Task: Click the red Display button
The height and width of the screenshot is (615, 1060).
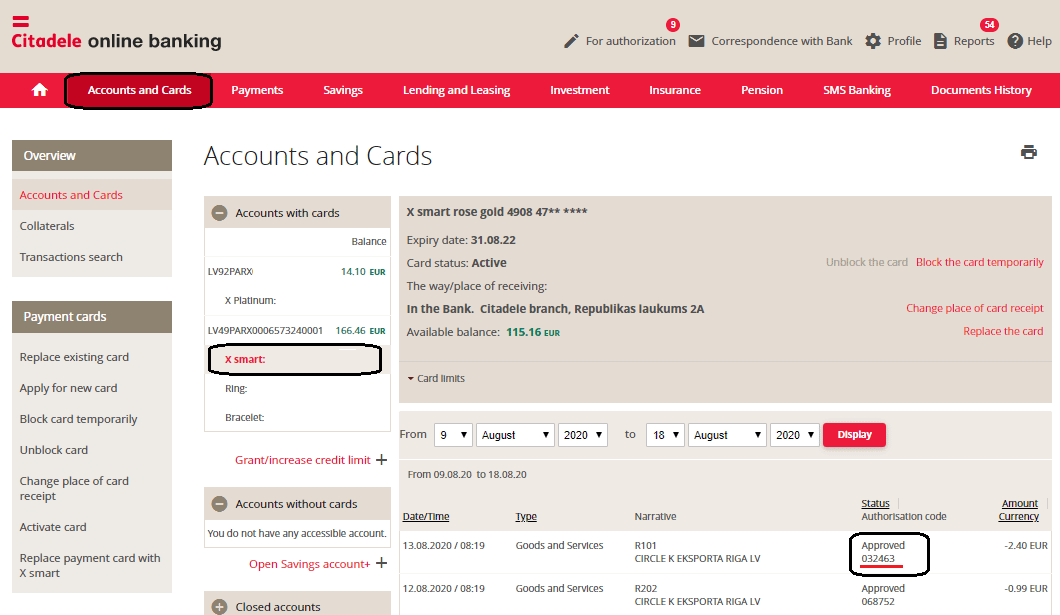Action: (854, 435)
